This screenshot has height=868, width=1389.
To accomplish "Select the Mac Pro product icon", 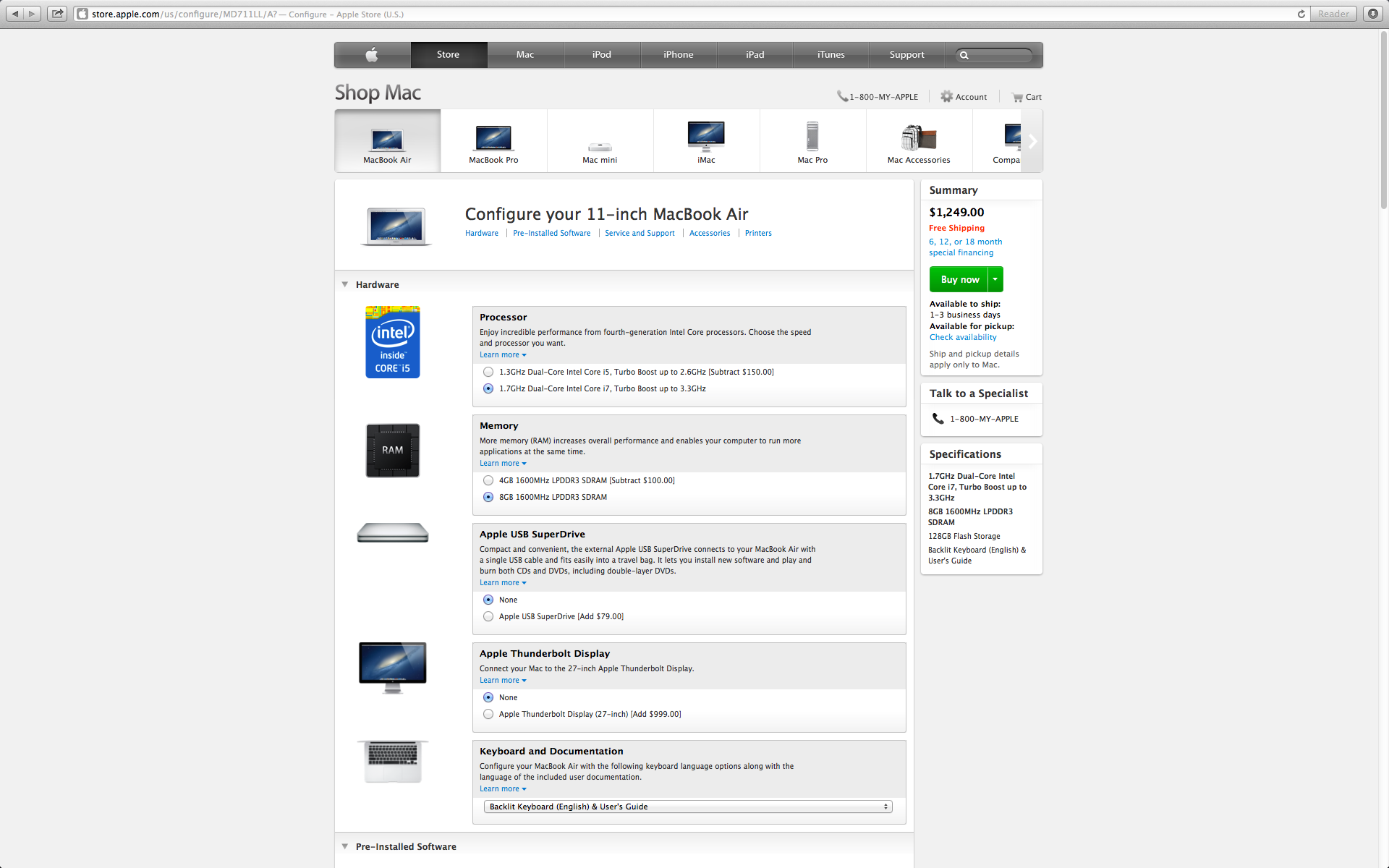I will (x=812, y=137).
